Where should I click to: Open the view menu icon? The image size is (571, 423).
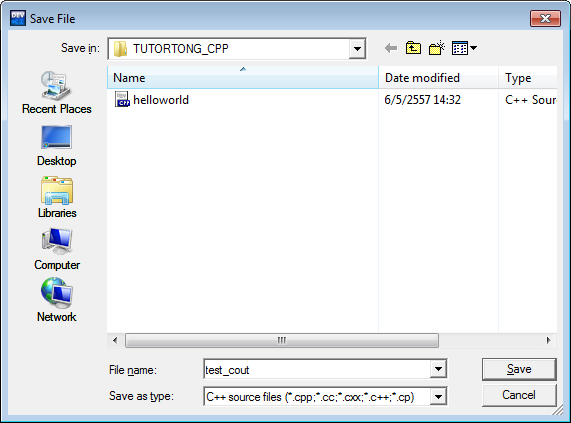pyautogui.click(x=464, y=48)
